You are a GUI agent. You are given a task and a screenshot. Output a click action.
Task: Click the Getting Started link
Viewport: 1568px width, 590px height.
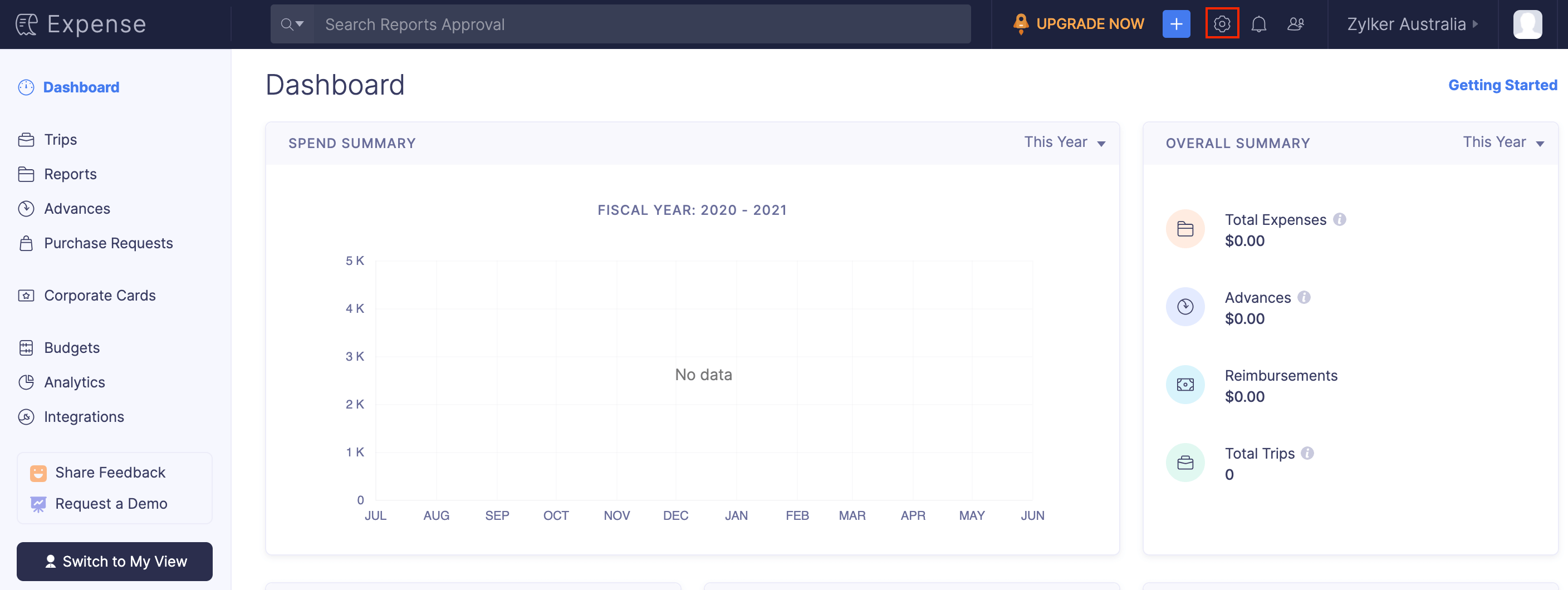click(x=1503, y=85)
